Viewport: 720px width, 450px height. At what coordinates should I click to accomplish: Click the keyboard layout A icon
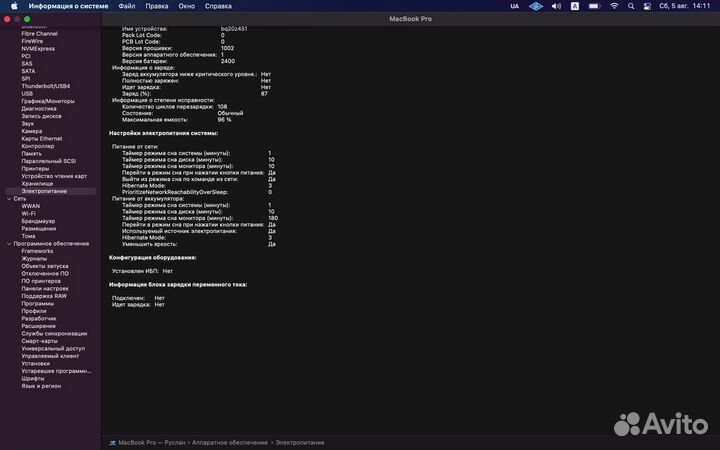[574, 6]
